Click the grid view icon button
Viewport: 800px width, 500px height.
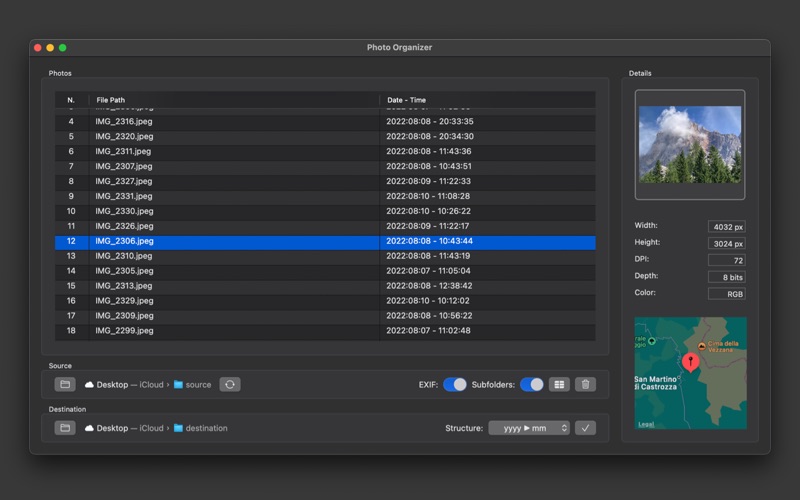[x=560, y=384]
